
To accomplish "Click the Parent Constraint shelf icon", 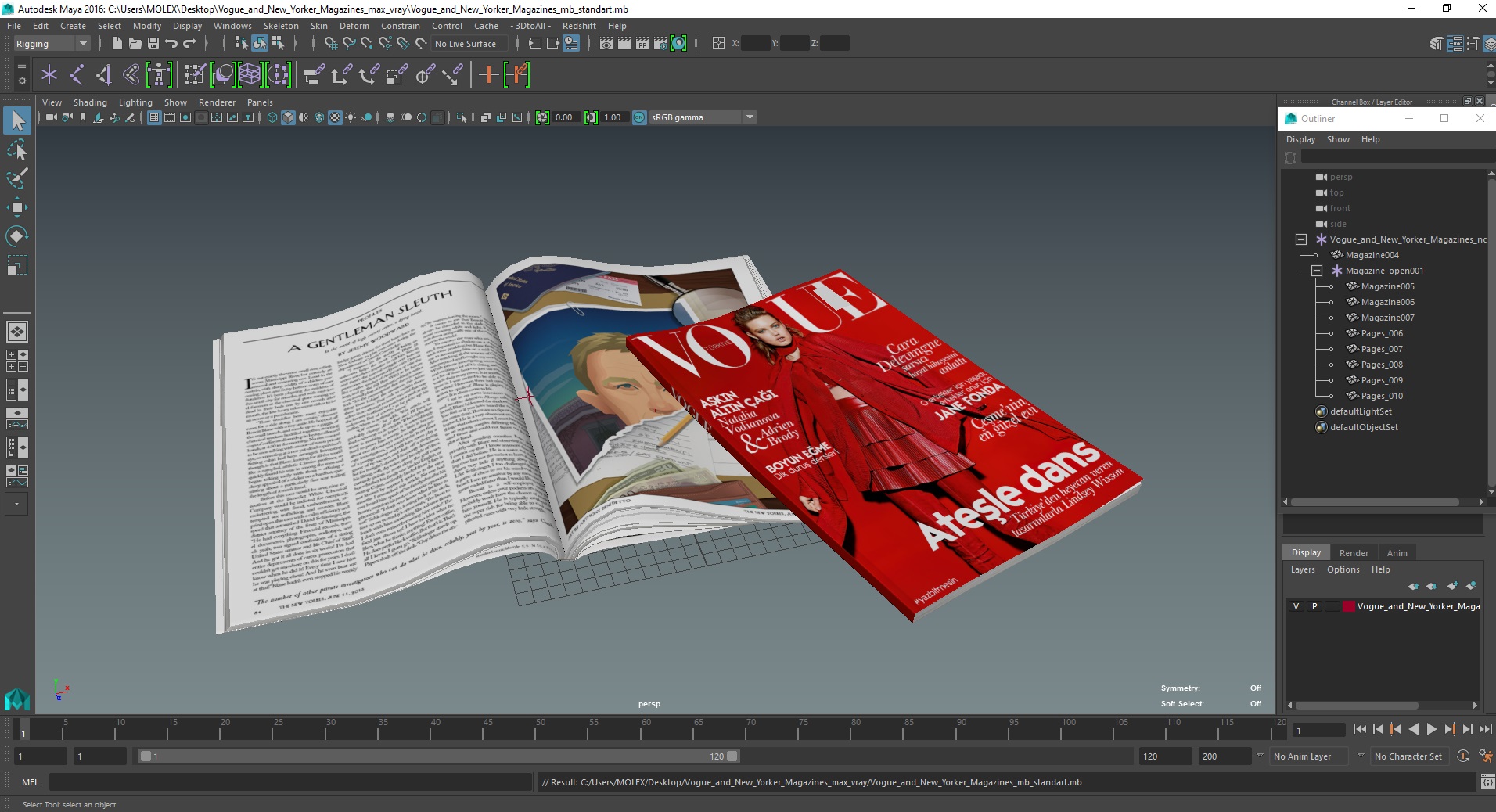I will pos(315,75).
